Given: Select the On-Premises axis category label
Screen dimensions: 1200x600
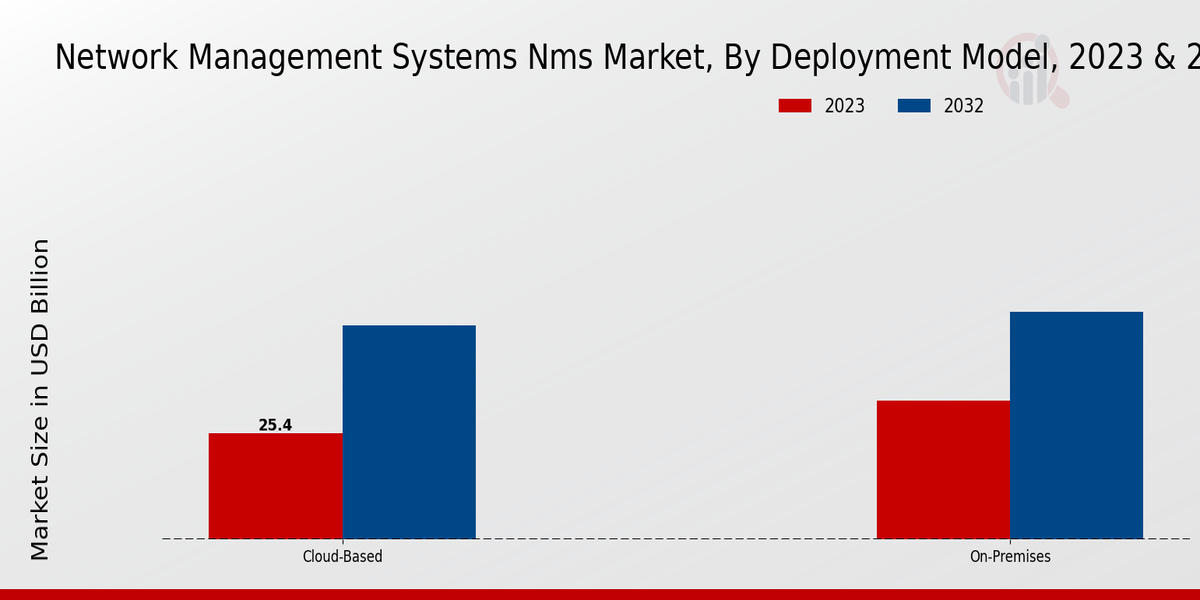Looking at the screenshot, I should tap(1010, 557).
